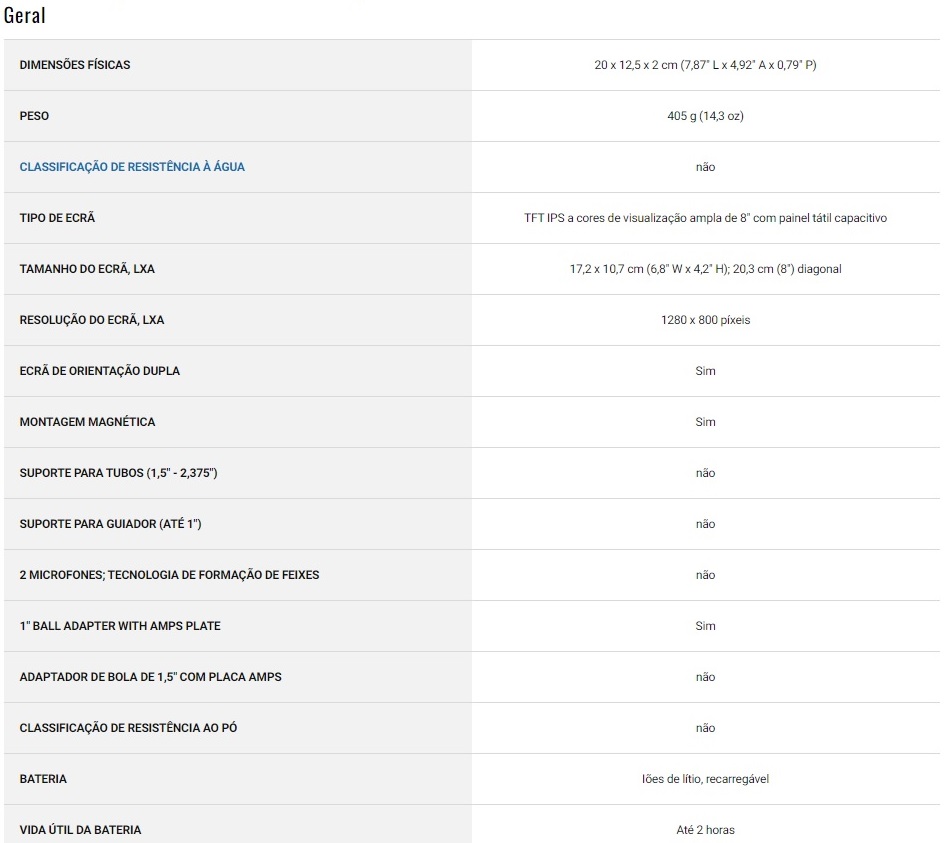The height and width of the screenshot is (843, 947).
Task: Select the Ecrã de Orientação Dupla label
Action: pyautogui.click(x=100, y=371)
